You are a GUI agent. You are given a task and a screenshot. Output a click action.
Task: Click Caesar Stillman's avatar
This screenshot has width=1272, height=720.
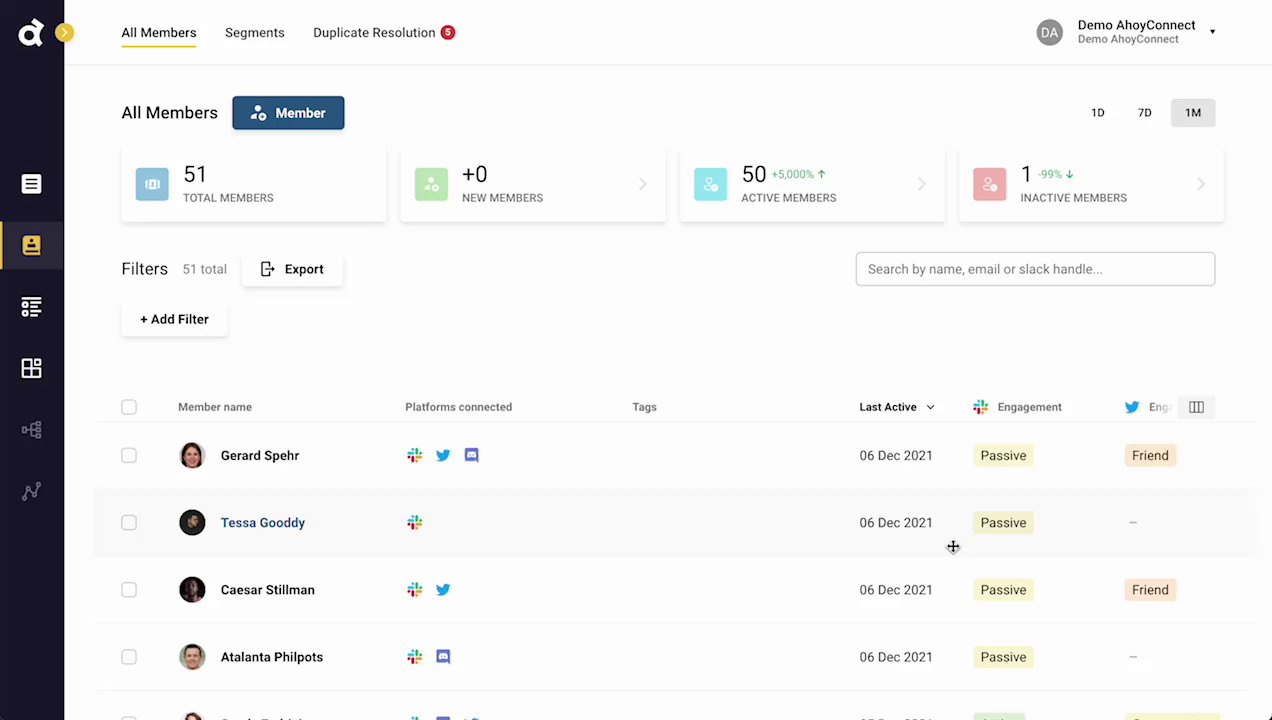(x=192, y=590)
